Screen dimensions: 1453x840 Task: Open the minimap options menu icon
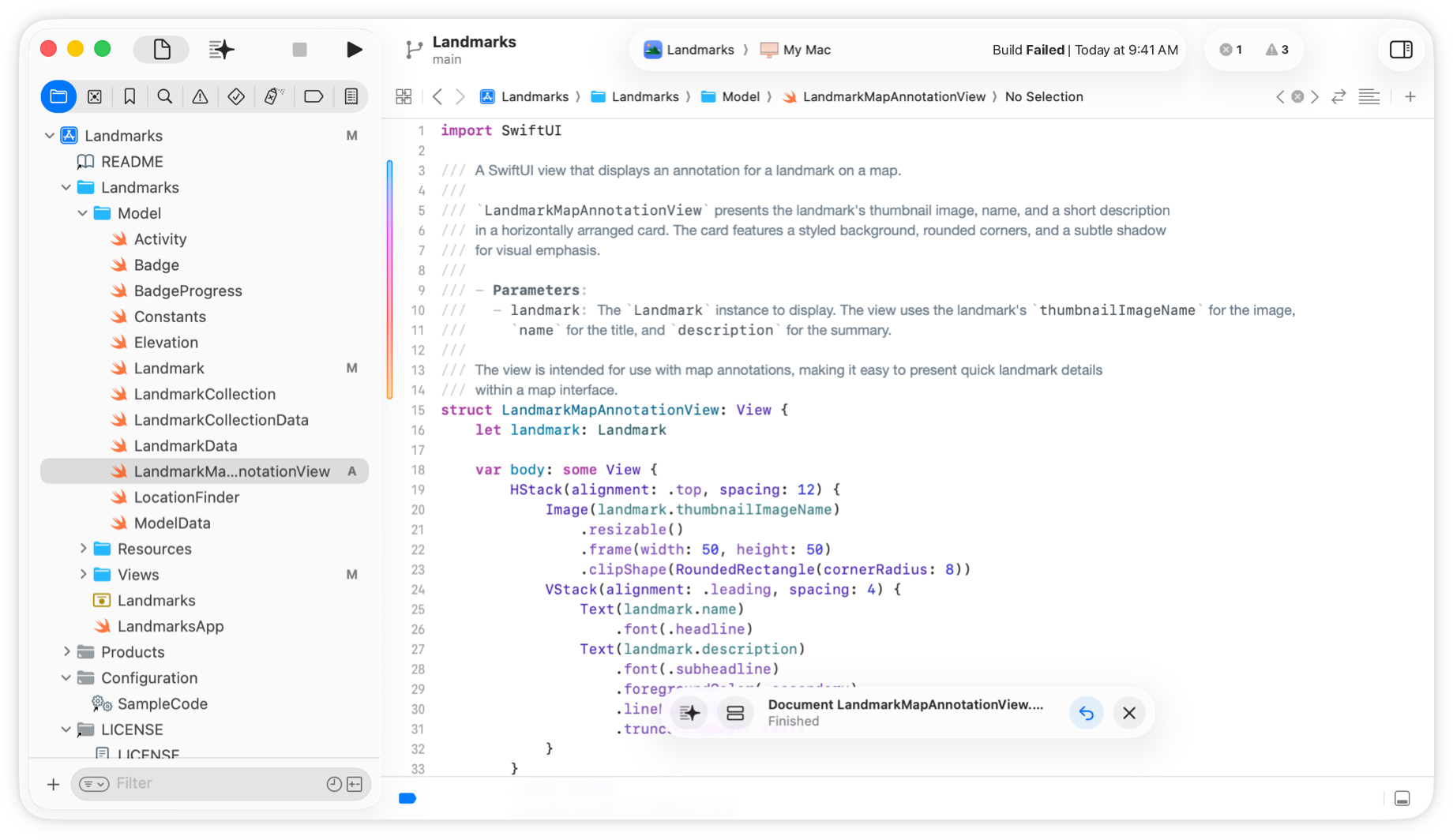[x=1369, y=96]
